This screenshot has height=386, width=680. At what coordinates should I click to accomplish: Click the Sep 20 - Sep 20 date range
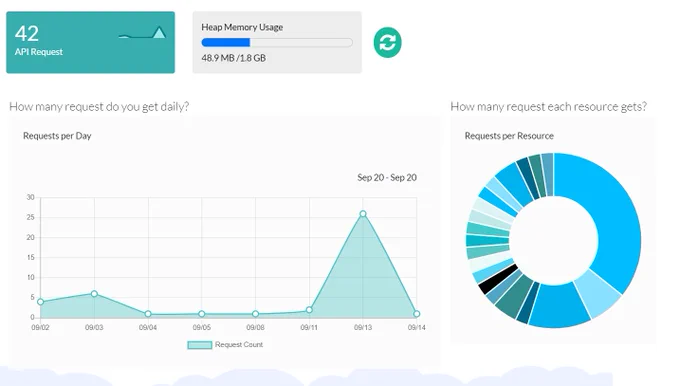pos(387,177)
